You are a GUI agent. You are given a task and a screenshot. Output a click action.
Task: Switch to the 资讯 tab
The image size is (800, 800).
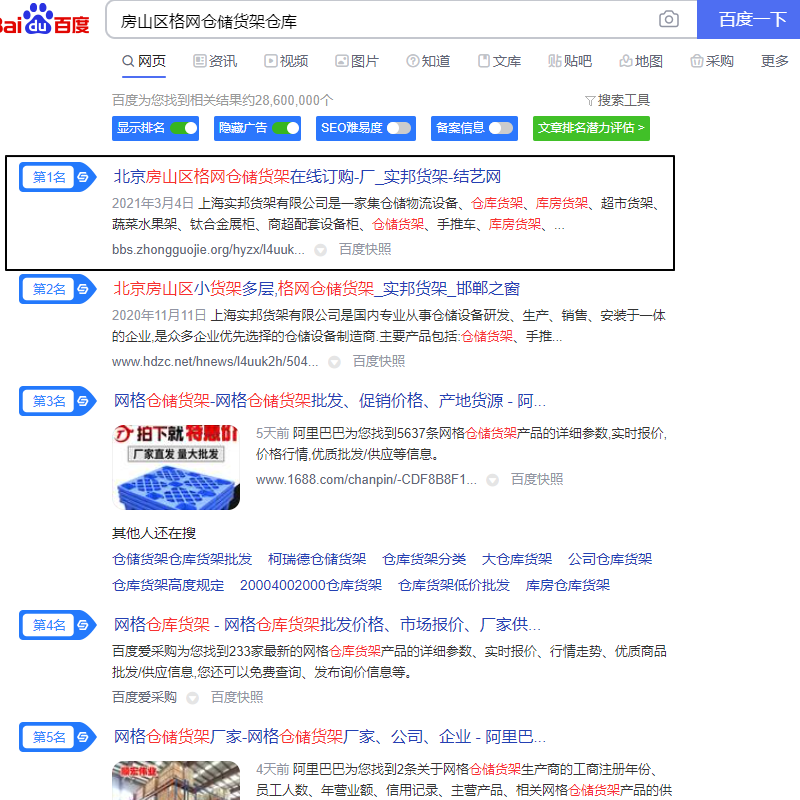click(215, 61)
